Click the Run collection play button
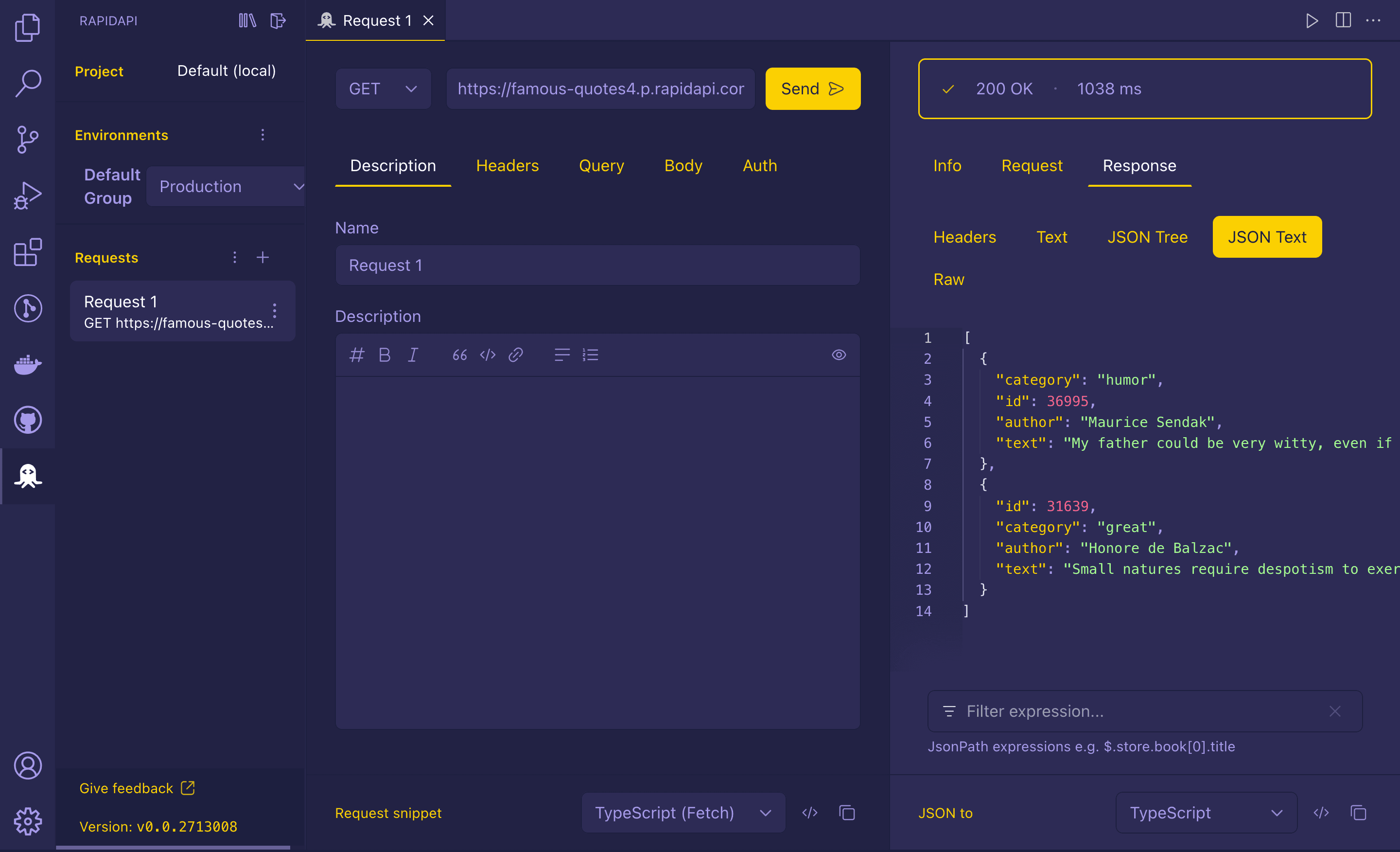This screenshot has width=1400, height=852. [x=1312, y=19]
